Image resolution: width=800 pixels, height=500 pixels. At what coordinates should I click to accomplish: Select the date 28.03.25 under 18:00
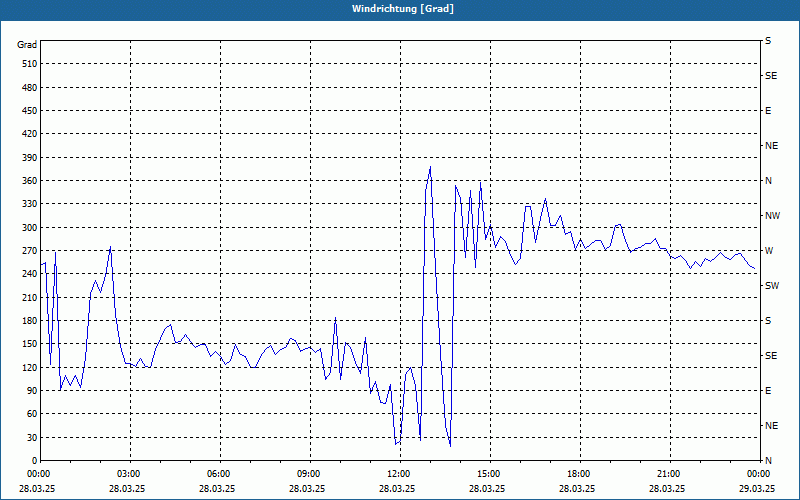[x=577, y=488]
